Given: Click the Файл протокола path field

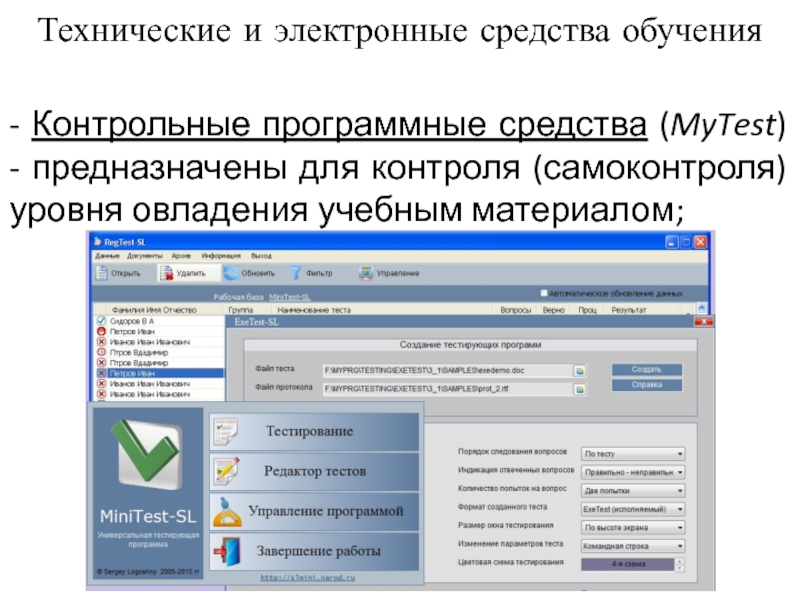Looking at the screenshot, I should 447,389.
